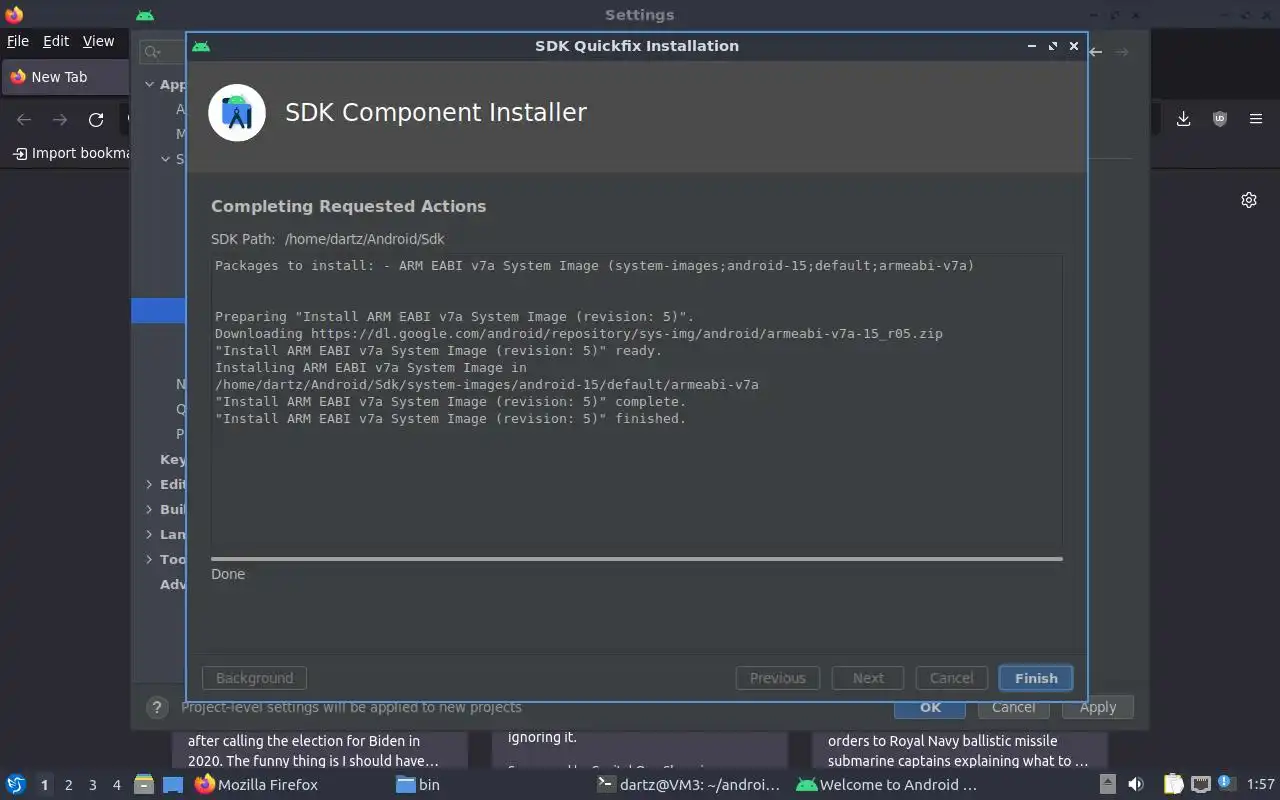Expand the Build settings node
The height and width of the screenshot is (800, 1280).
(x=150, y=509)
